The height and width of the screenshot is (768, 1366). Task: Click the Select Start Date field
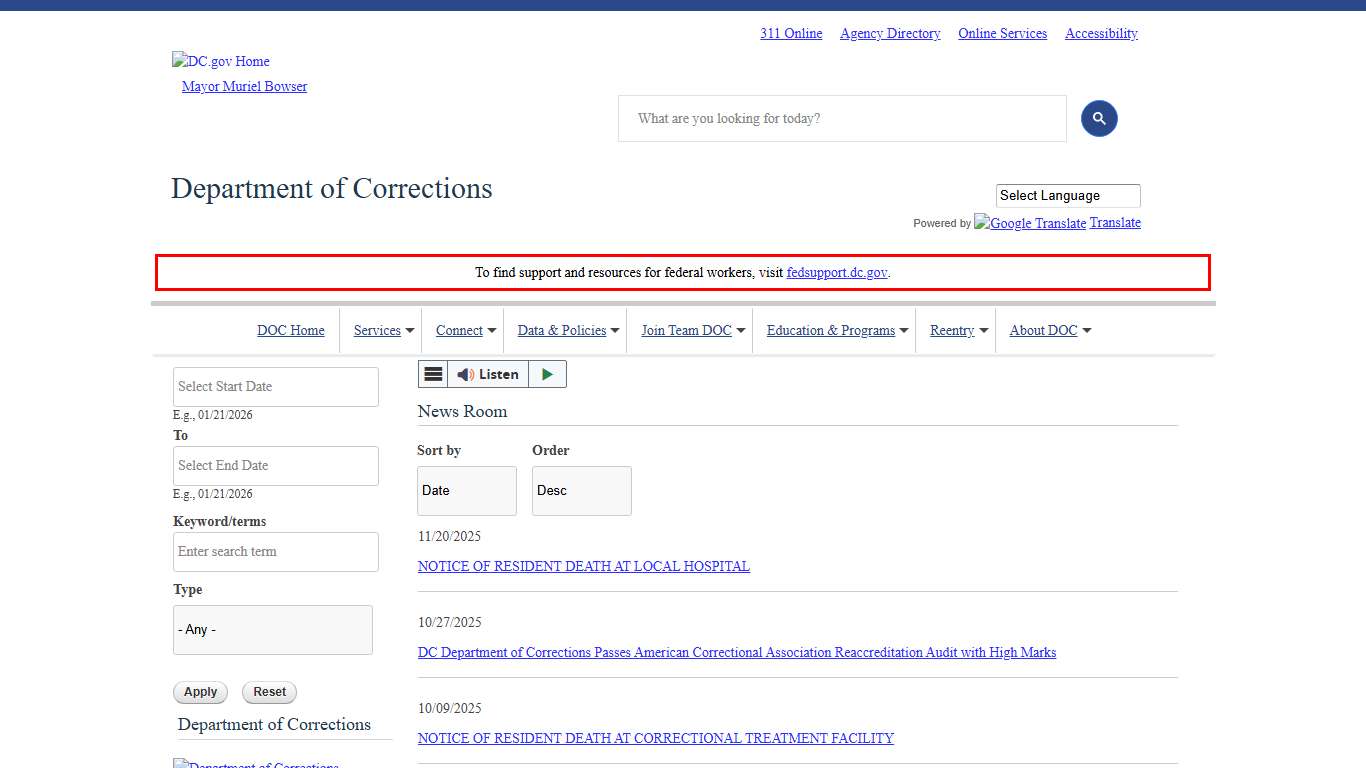(x=275, y=387)
